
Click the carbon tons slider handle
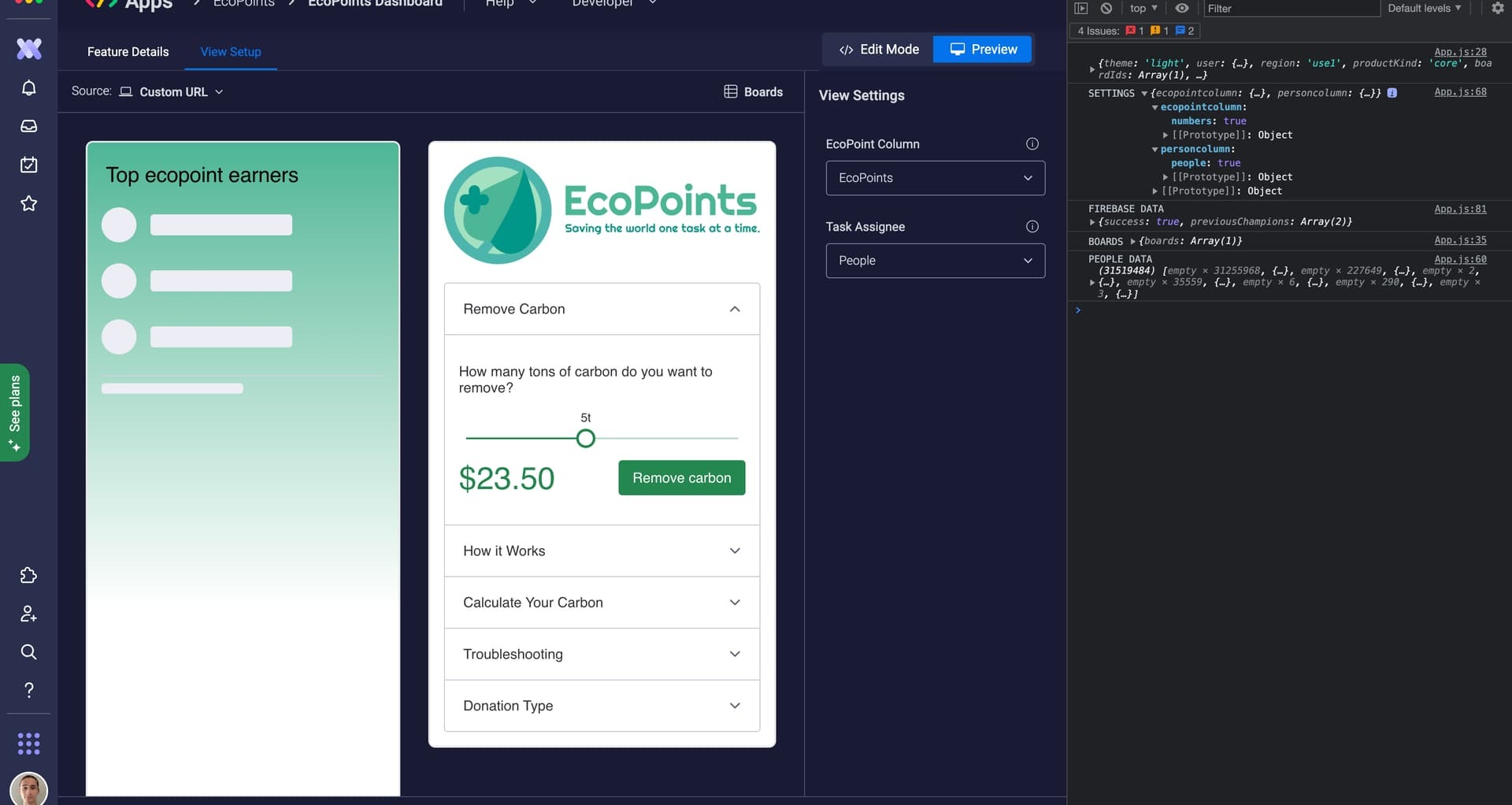click(586, 439)
